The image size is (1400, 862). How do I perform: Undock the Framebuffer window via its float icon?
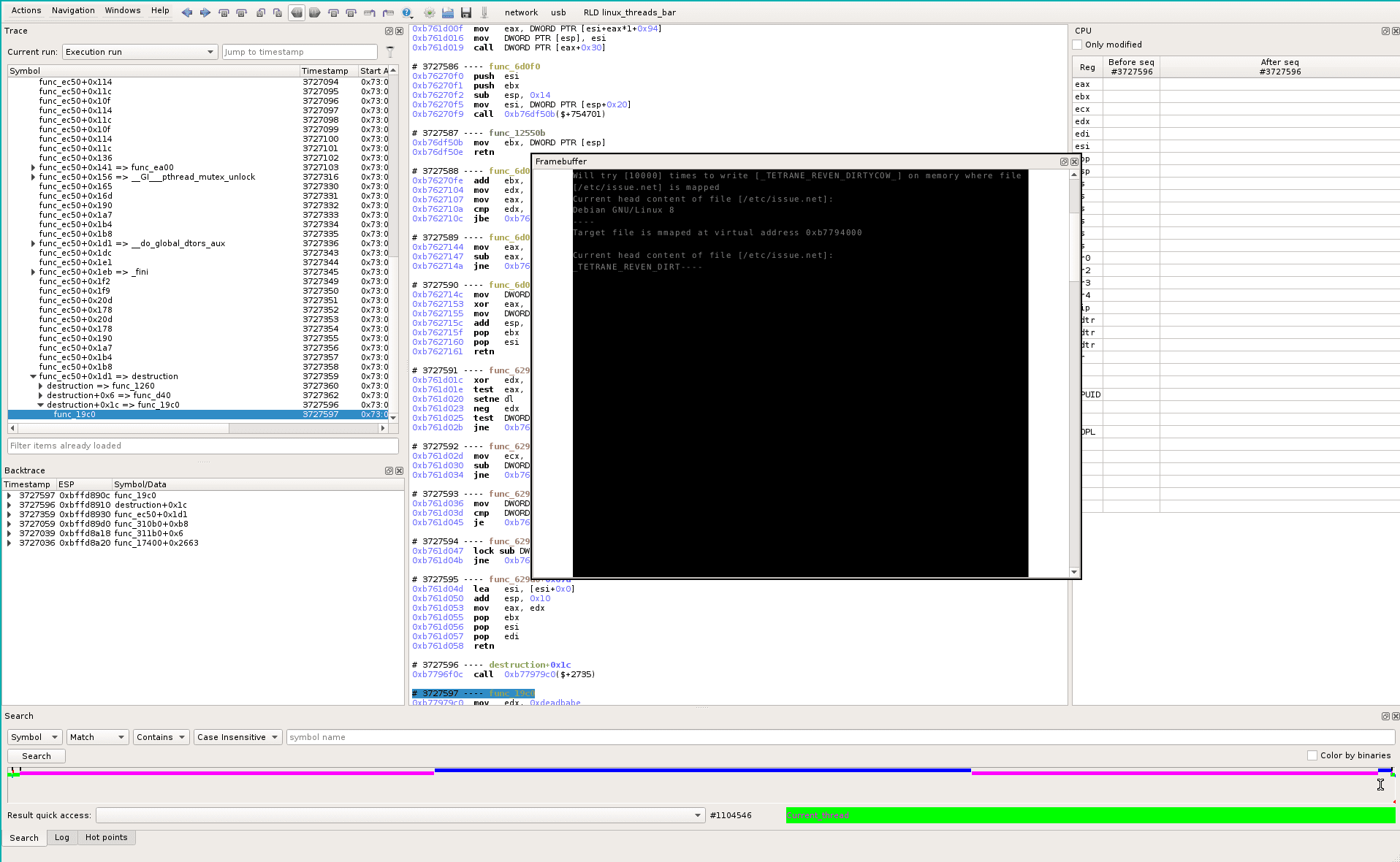[1063, 161]
